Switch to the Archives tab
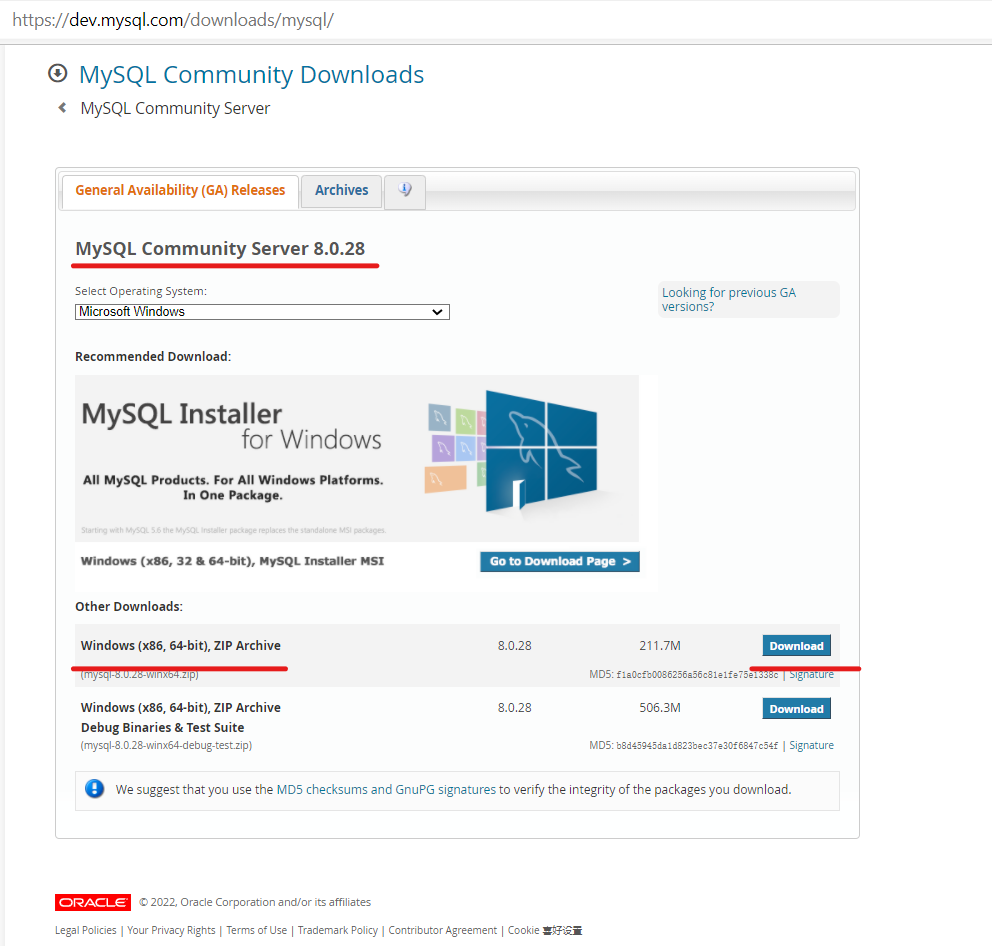The image size is (992, 946). [x=342, y=190]
